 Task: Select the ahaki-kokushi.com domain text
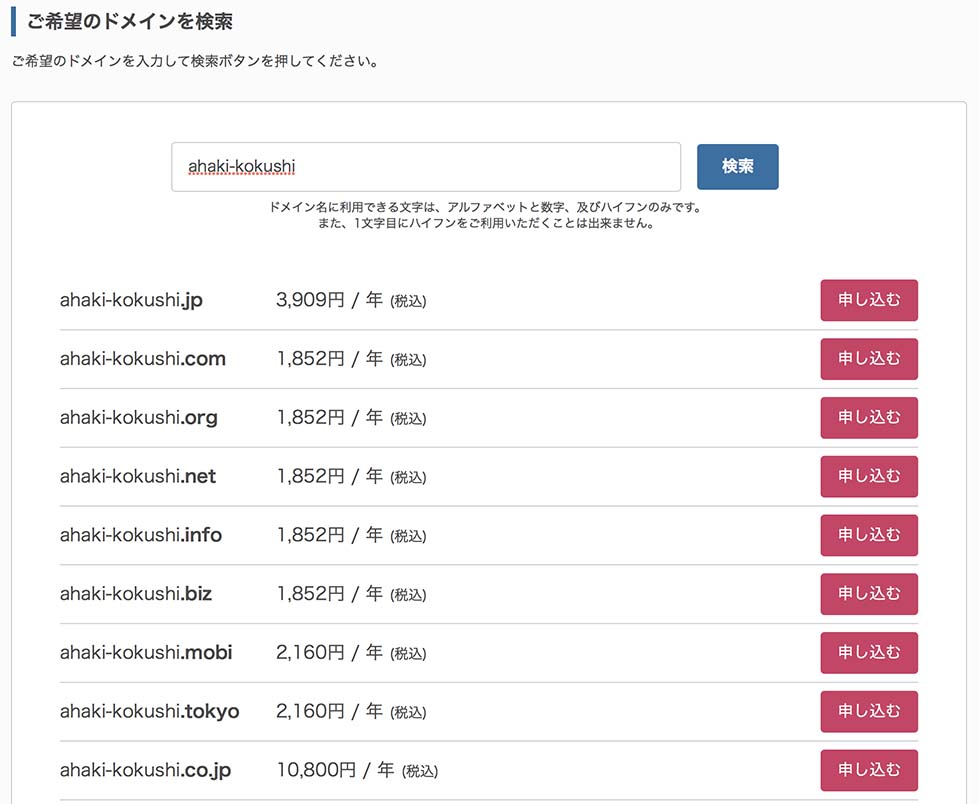(x=143, y=359)
